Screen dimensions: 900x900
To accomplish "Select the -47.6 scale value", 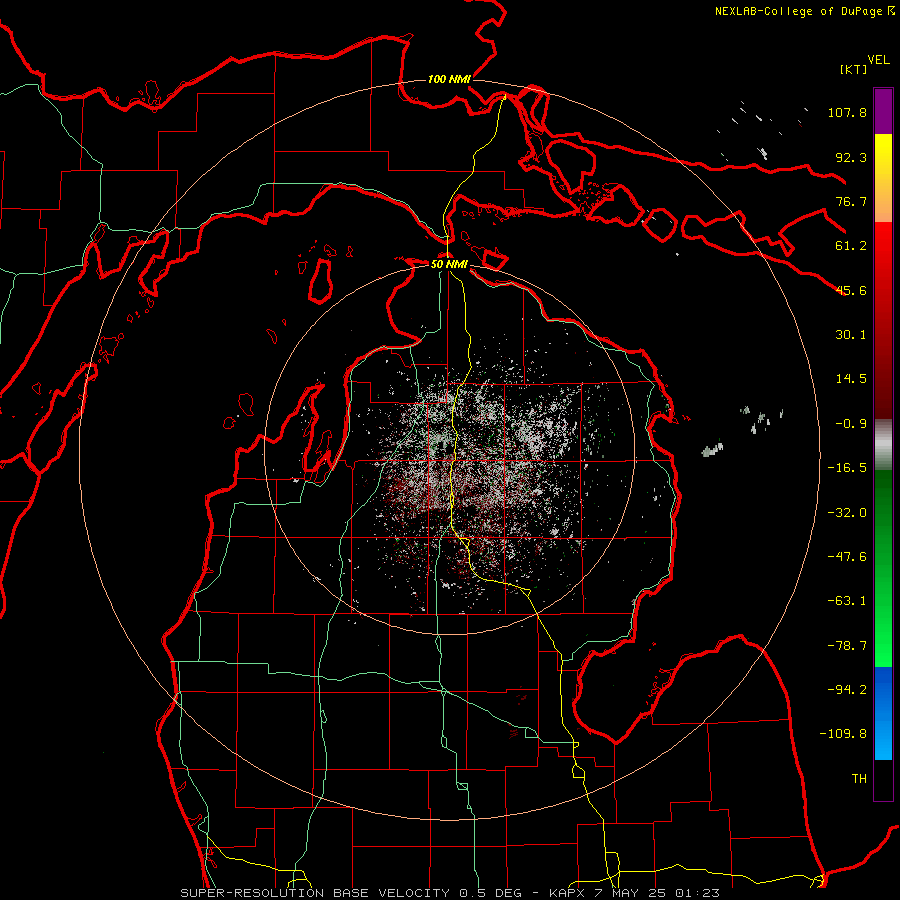I will click(847, 557).
